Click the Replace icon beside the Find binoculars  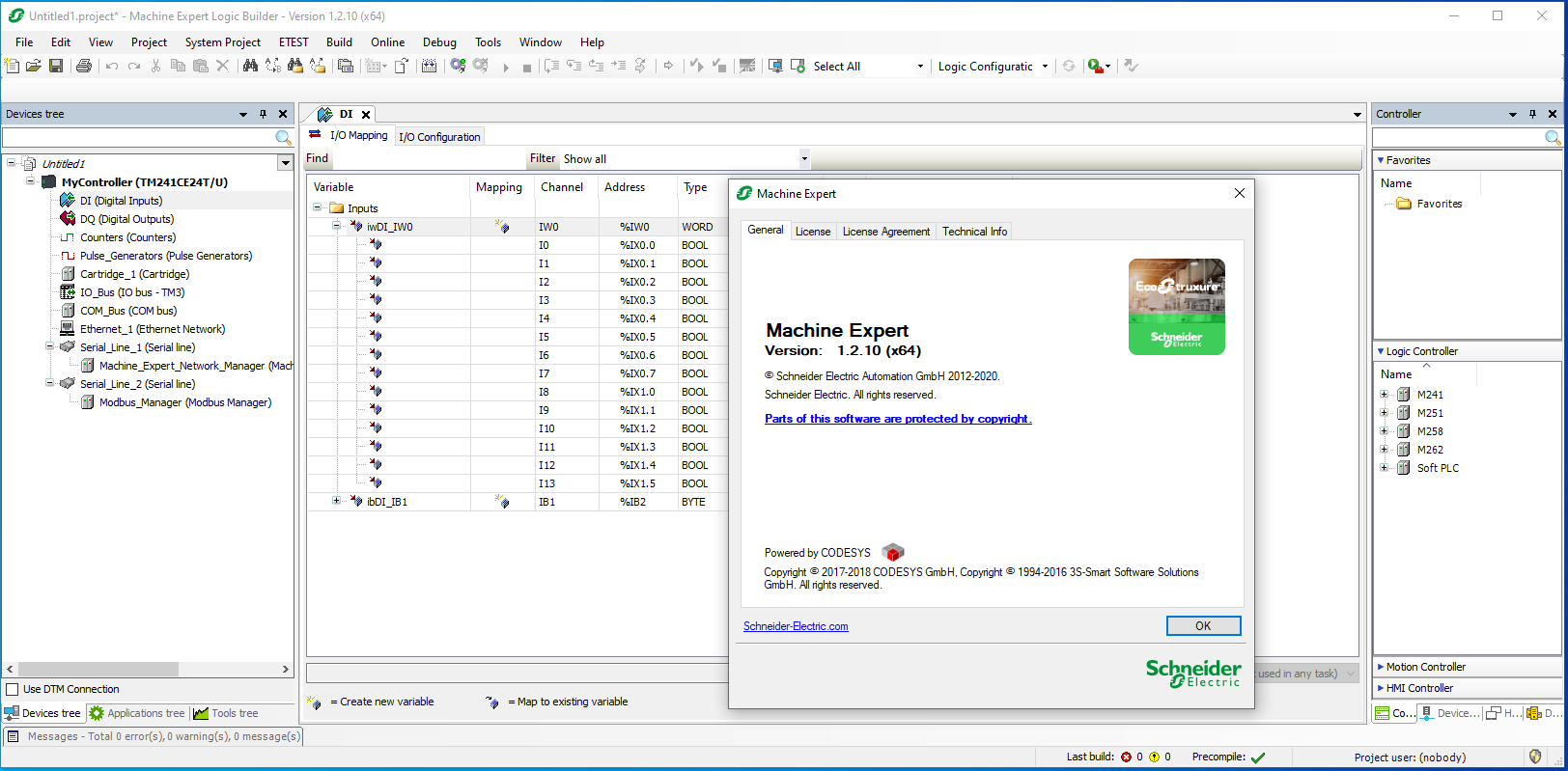[273, 66]
